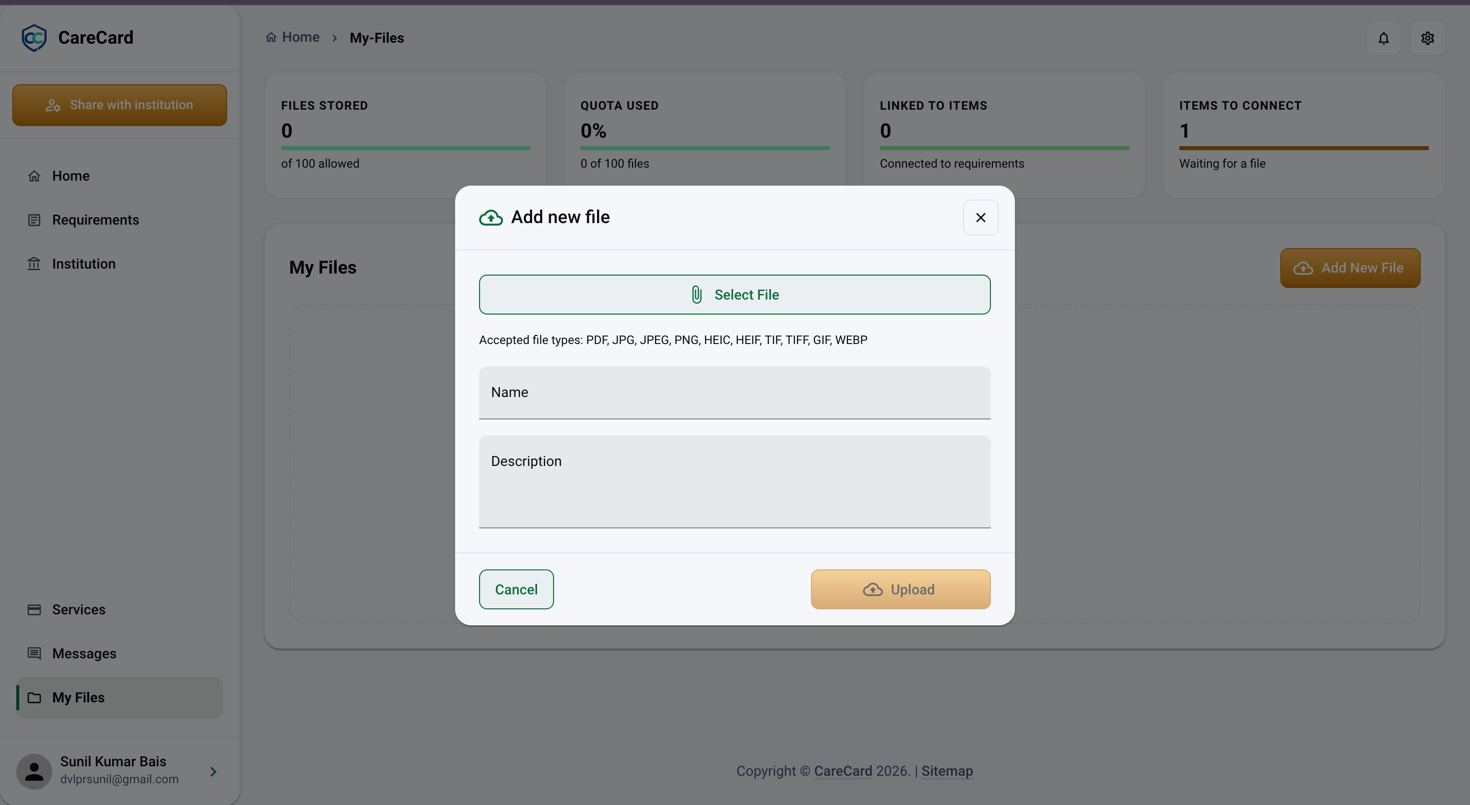Click the CareCard shield logo

point(34,38)
